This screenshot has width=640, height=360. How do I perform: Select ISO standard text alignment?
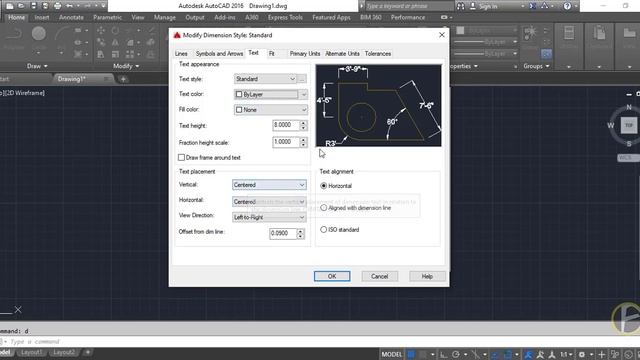point(324,229)
